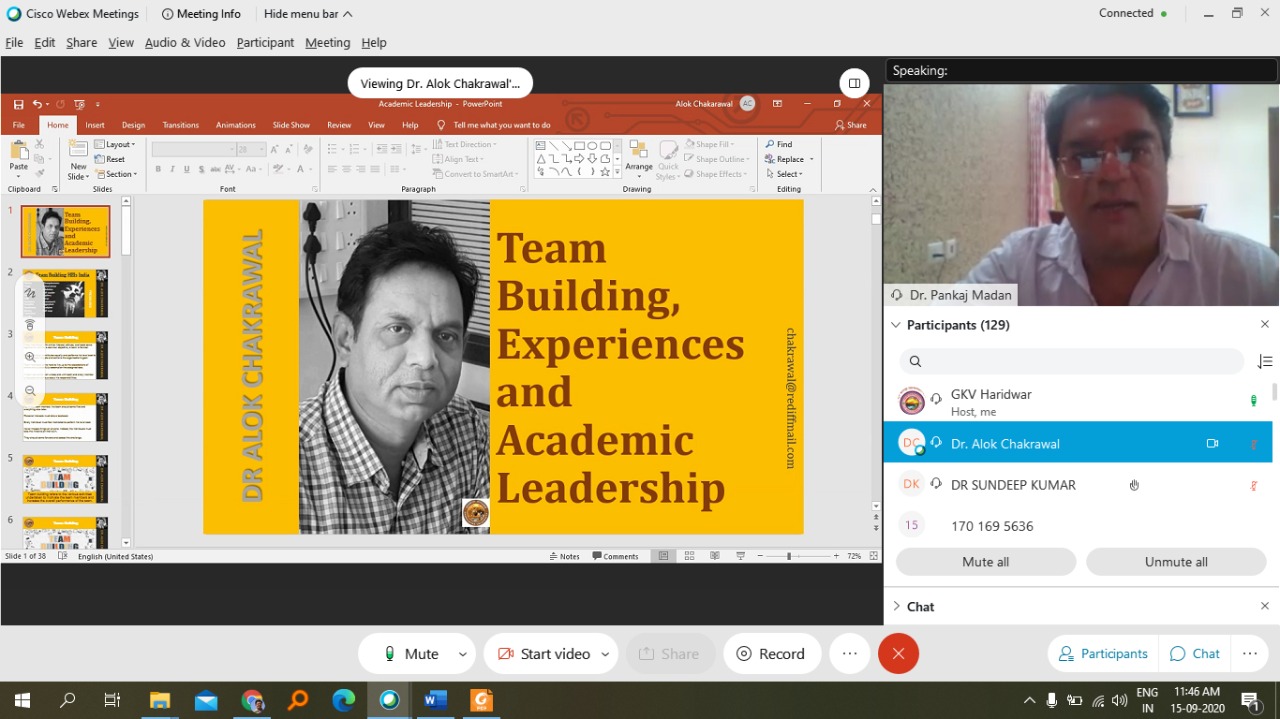1280x719 pixels.
Task: Open the Participant menu
Action: coord(265,43)
